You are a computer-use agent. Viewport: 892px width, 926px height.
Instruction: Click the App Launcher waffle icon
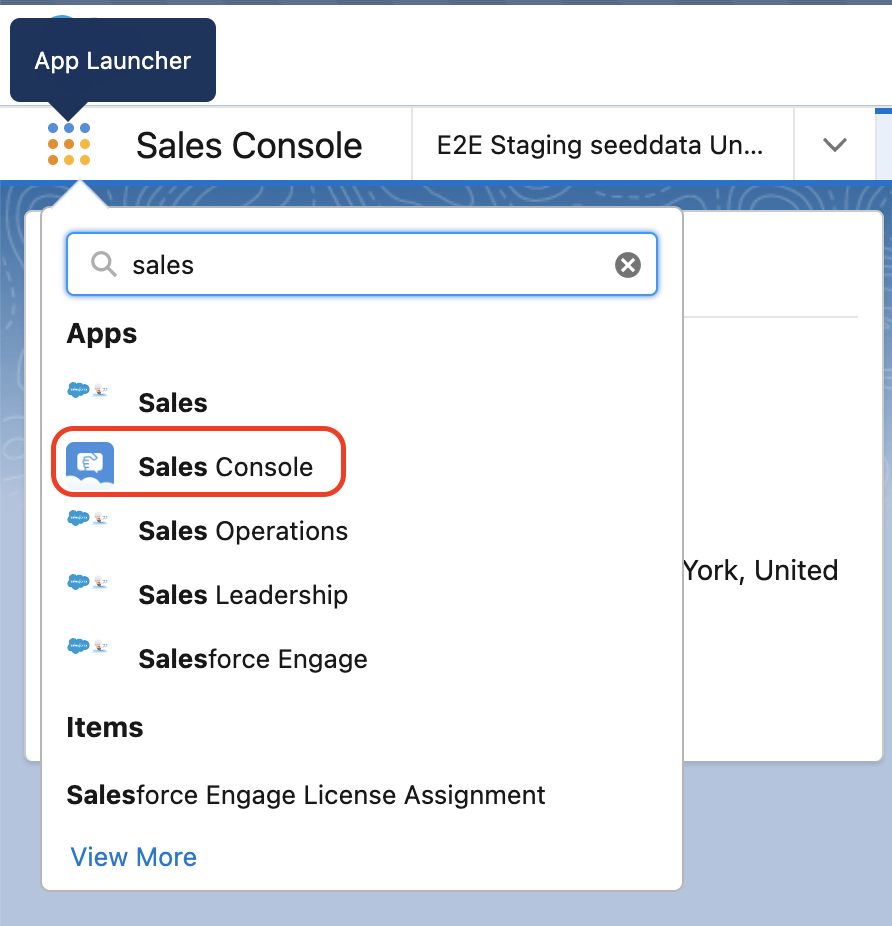tap(69, 144)
